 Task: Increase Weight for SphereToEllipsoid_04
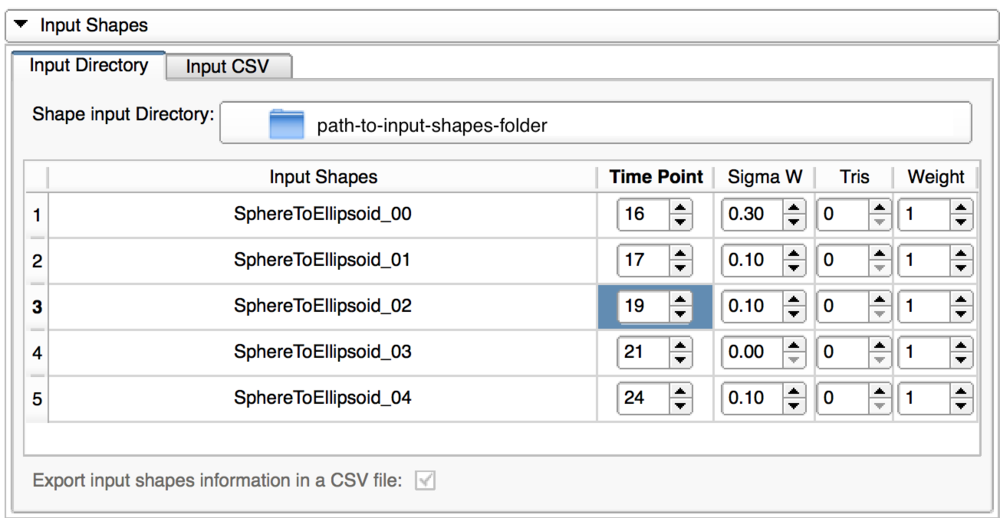tap(961, 391)
